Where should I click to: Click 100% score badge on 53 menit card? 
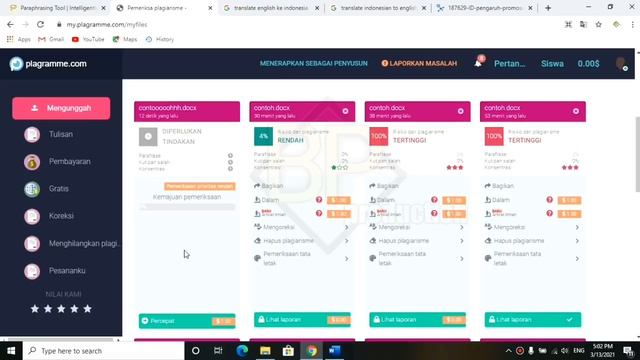[x=494, y=136]
